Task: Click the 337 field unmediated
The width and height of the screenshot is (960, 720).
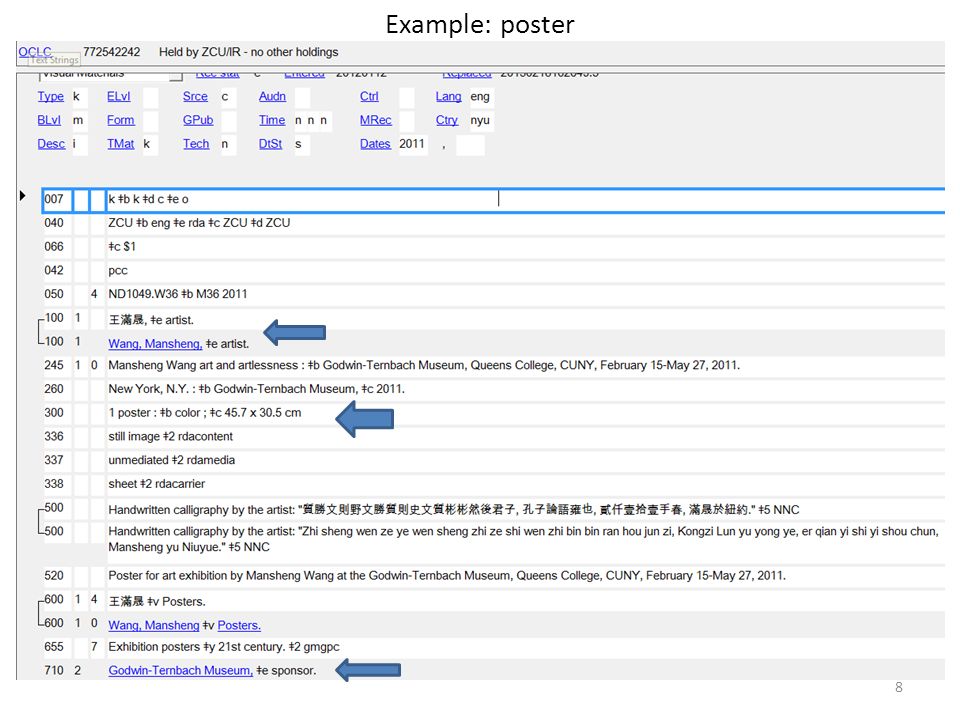Action: coord(171,460)
